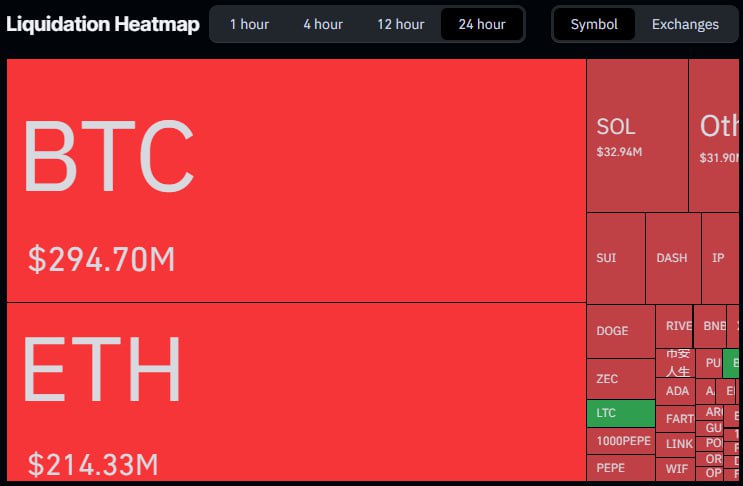Switch heatmap view to Exchanges
This screenshot has width=743, height=486.
[x=685, y=24]
